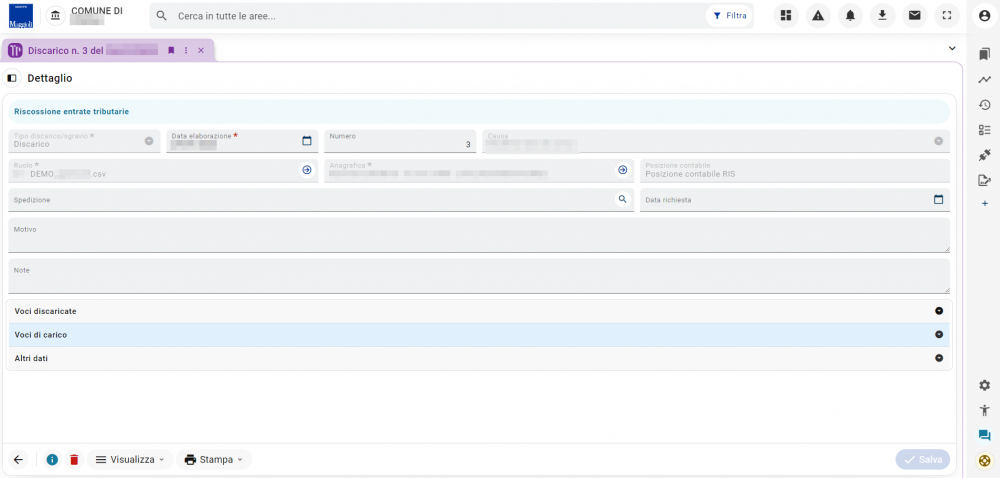Viewport: 1000px width, 478px height.
Task: Open the history clock sidebar icon
Action: [985, 105]
